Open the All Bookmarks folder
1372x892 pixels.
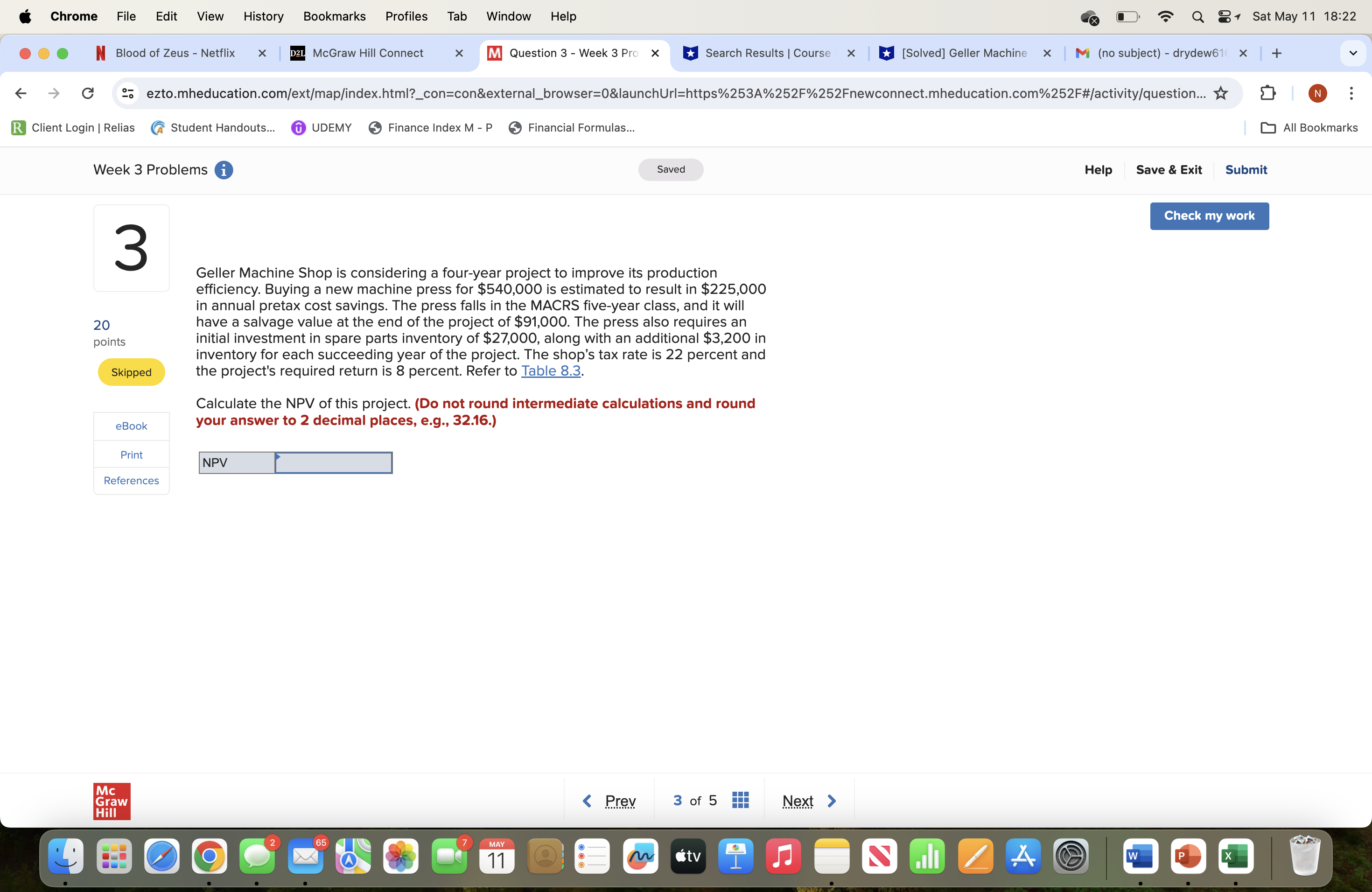pyautogui.click(x=1309, y=128)
